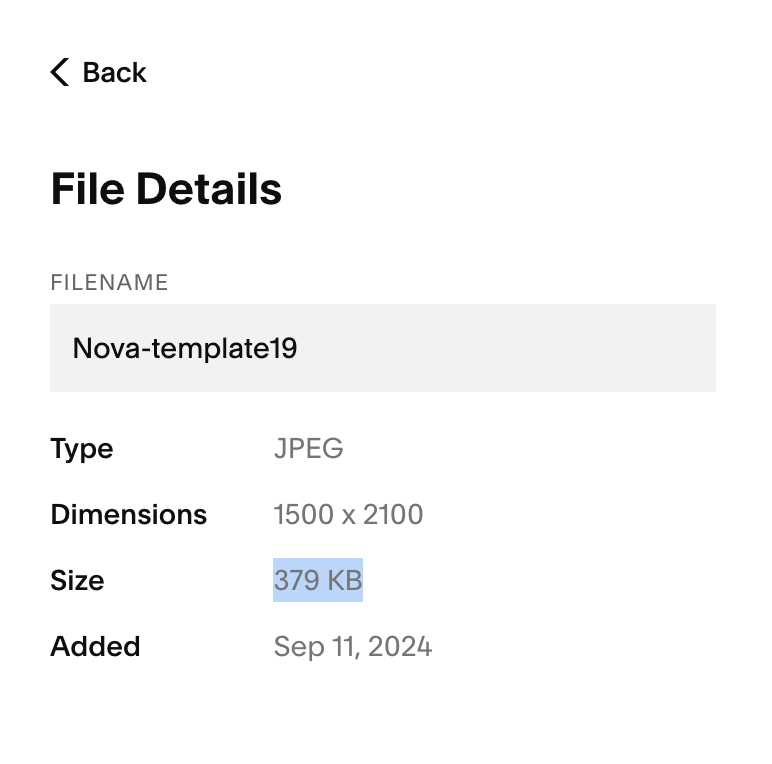Click the 1500 width number in dimensions
Image resolution: width=772 pixels, height=764 pixels.
coord(303,514)
